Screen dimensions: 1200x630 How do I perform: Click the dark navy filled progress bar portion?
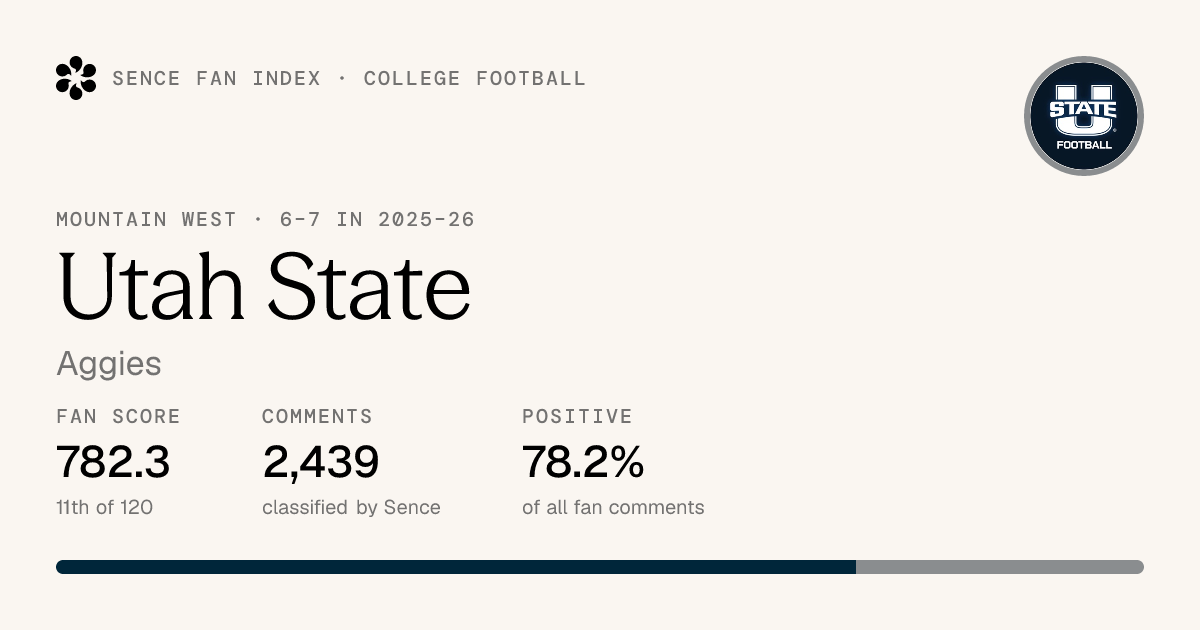point(456,567)
